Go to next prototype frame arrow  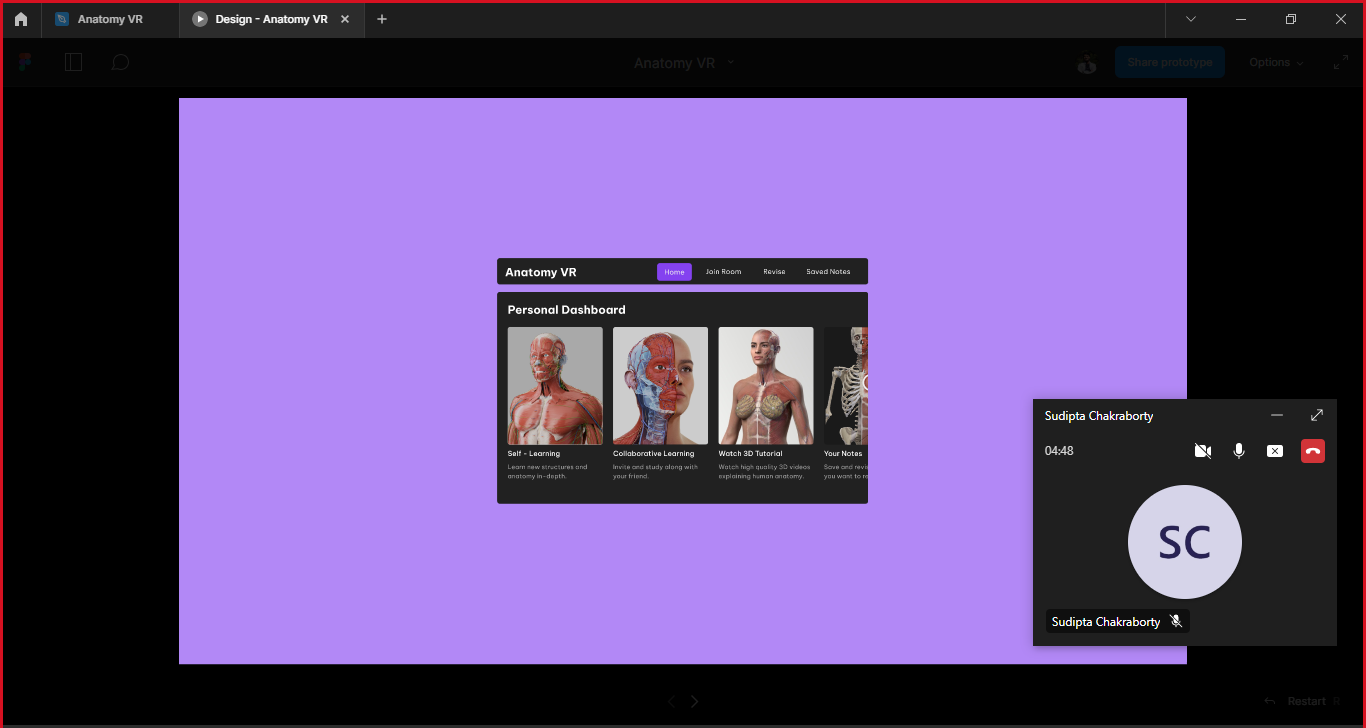[695, 702]
